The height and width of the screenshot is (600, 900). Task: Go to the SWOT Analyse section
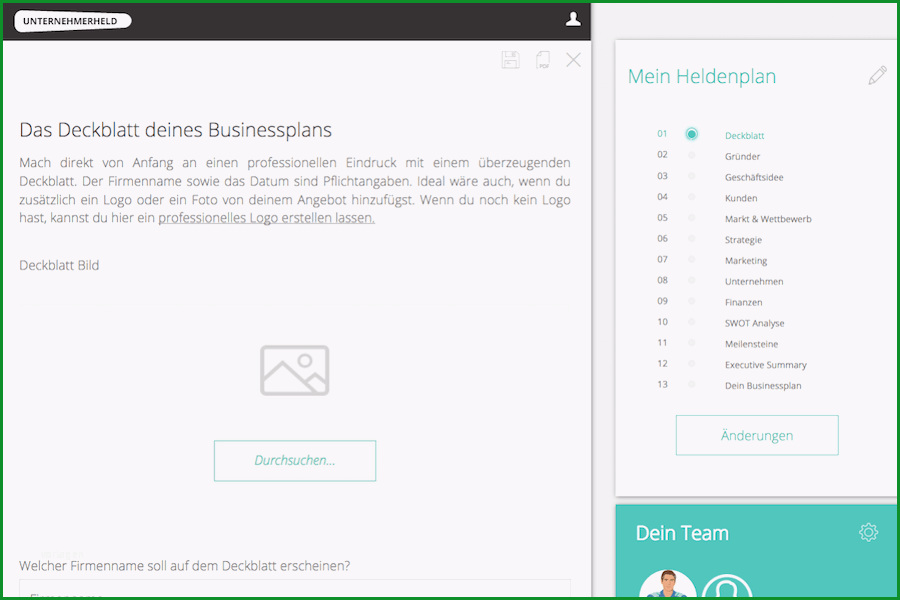[x=754, y=323]
